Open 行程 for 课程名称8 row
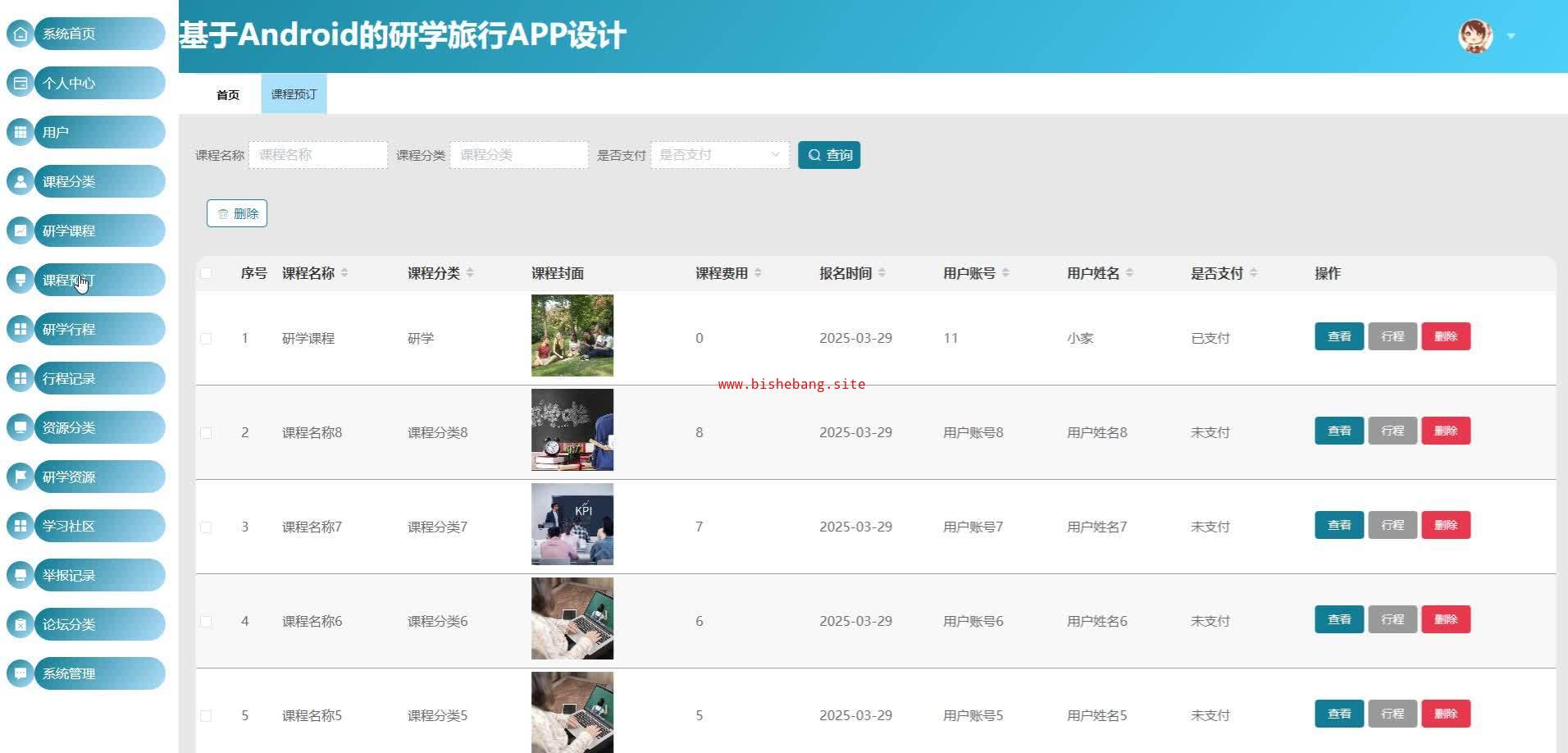The height and width of the screenshot is (753, 1568). pyautogui.click(x=1393, y=431)
